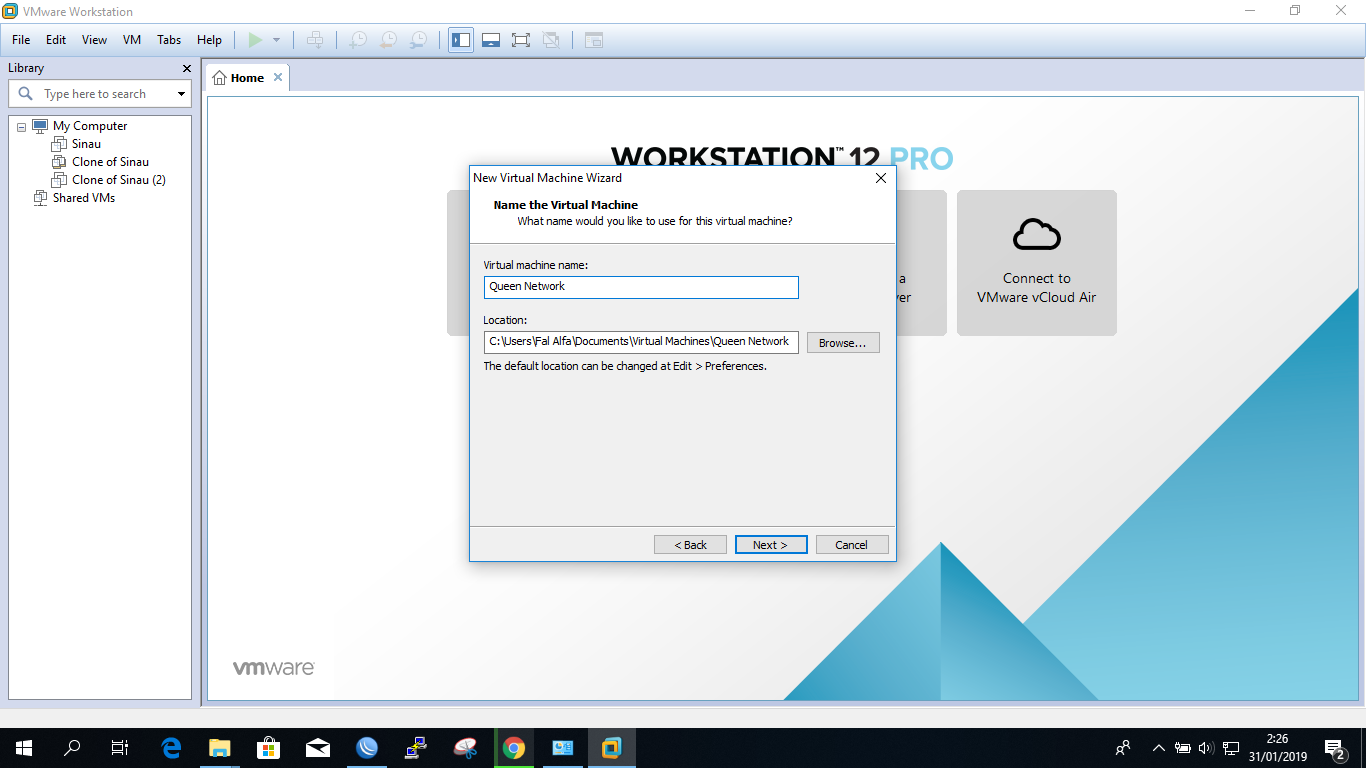The image size is (1366, 768).
Task: Open the Action Center notifications icon
Action: point(1335,748)
